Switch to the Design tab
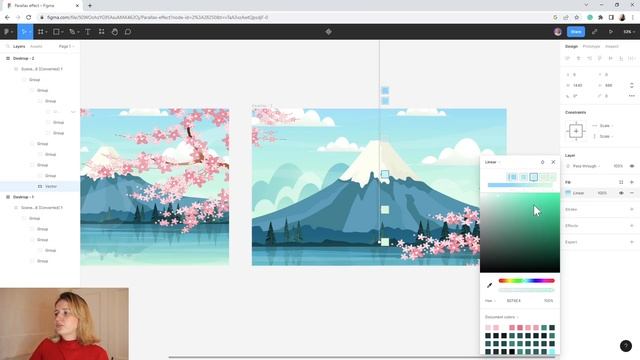This screenshot has width=640, height=360. point(571,47)
